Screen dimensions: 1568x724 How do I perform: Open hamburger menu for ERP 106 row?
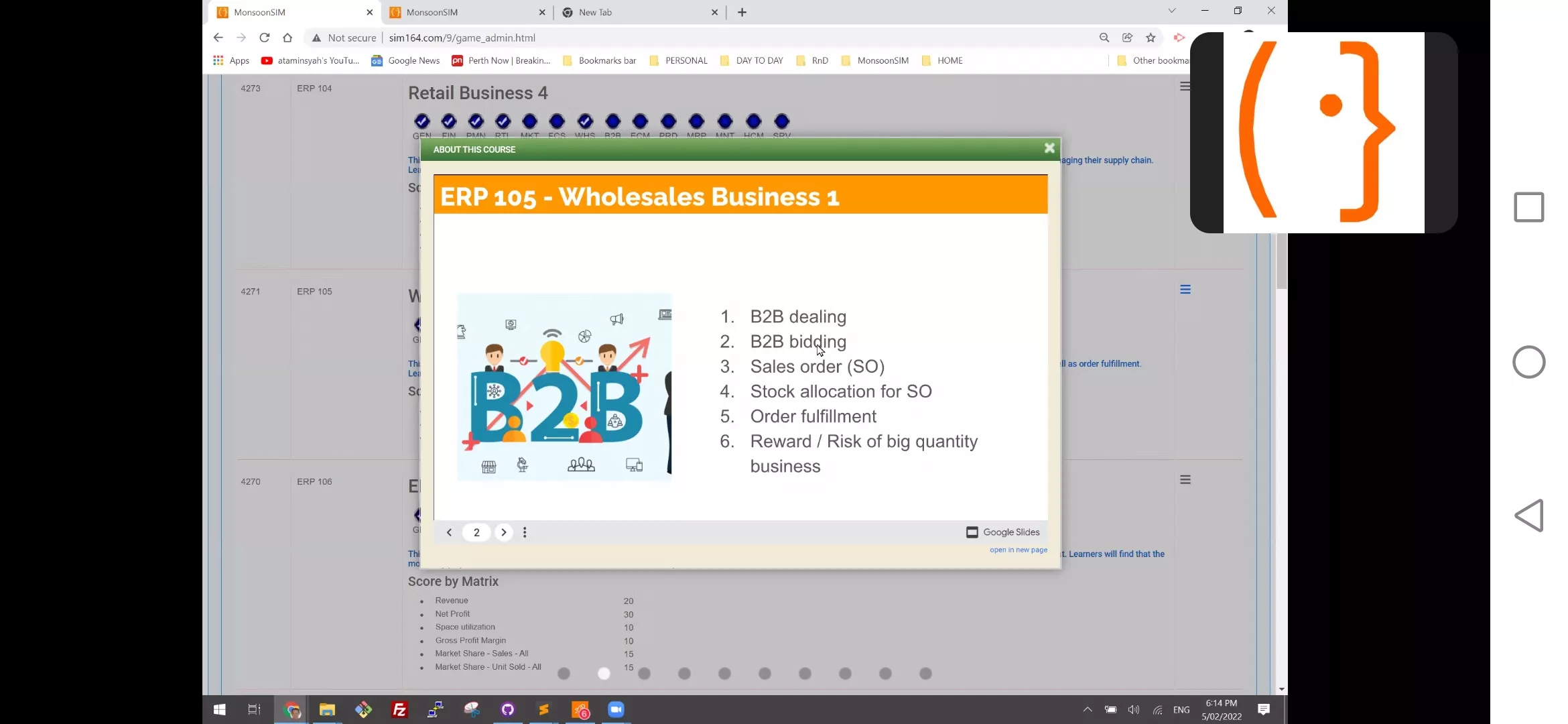coord(1185,480)
